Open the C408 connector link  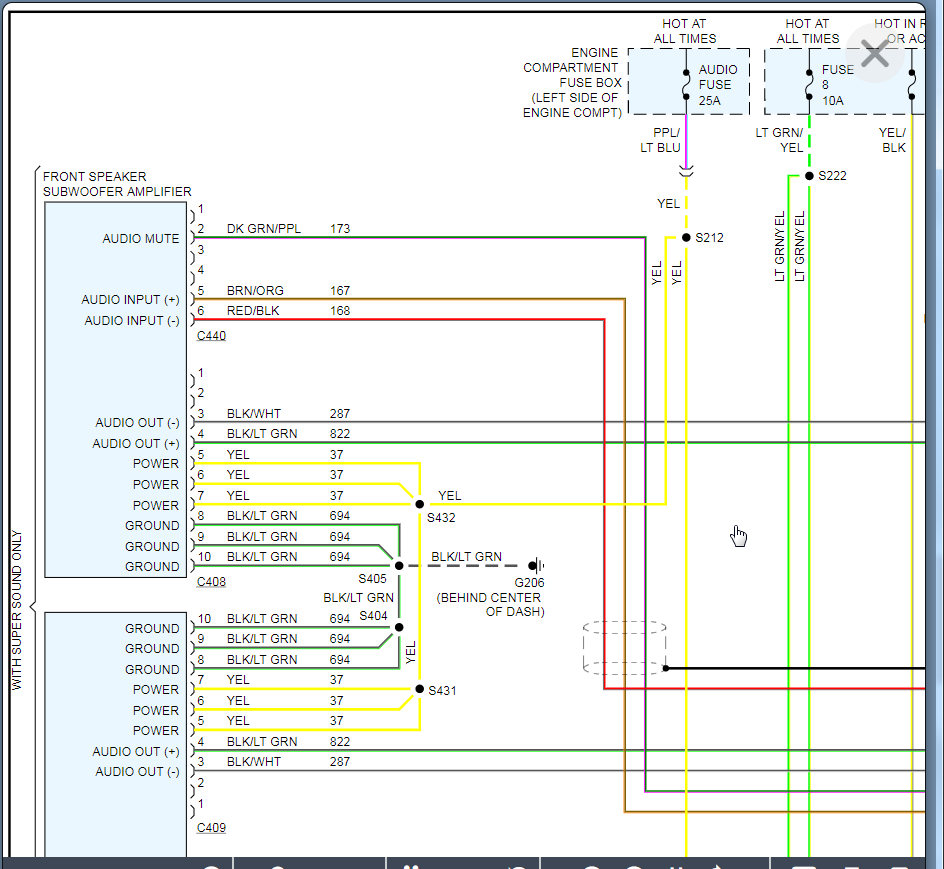pos(211,582)
